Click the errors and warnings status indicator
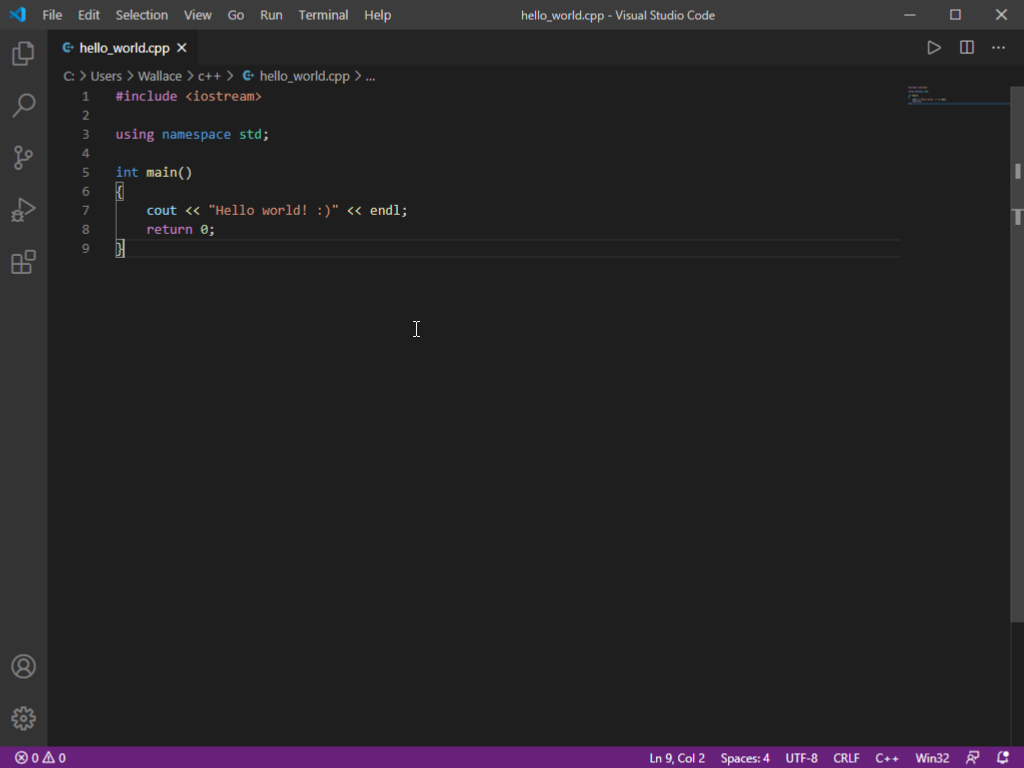Viewport: 1024px width, 768px height. point(40,758)
